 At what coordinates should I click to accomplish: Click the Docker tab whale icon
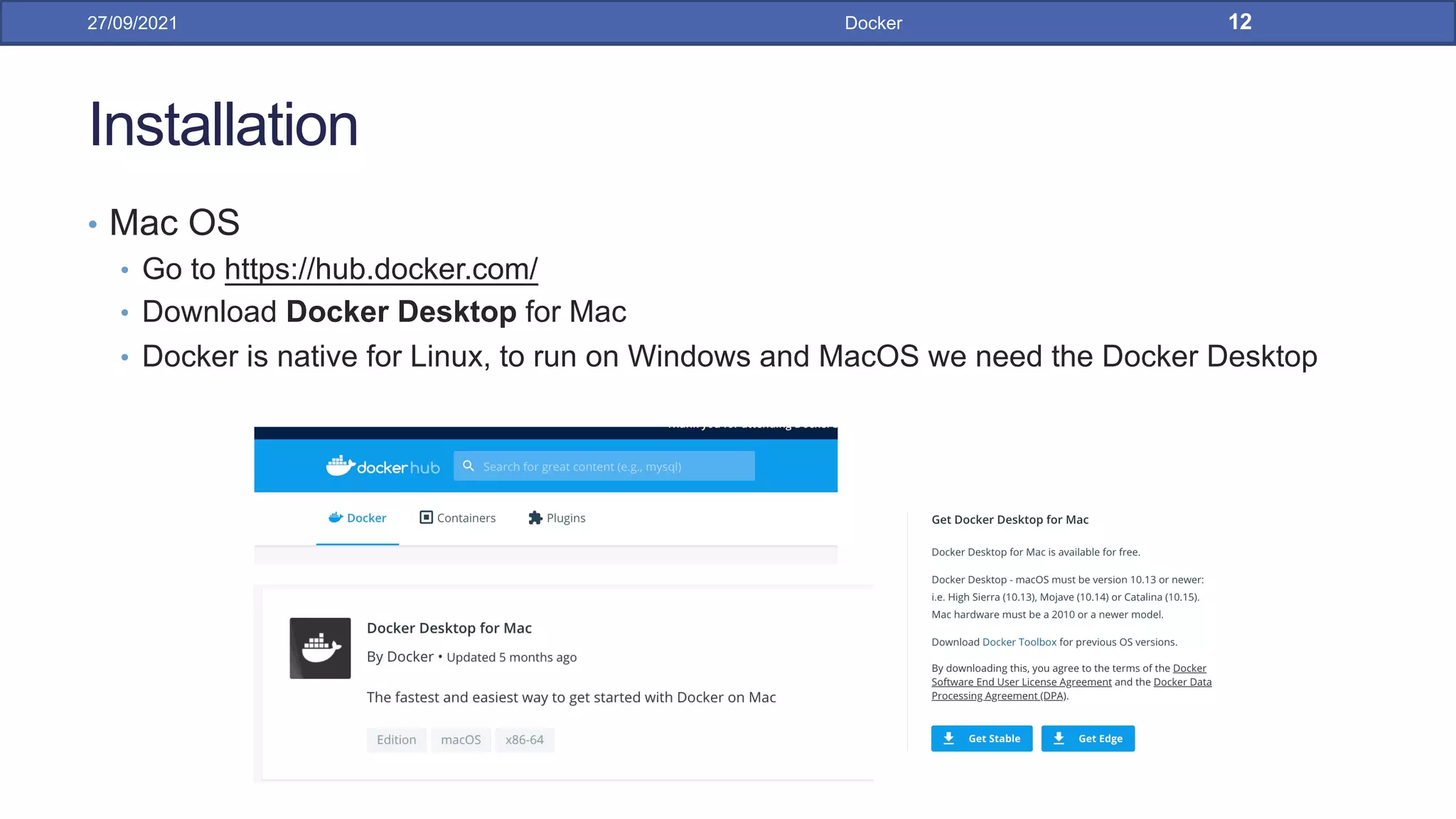tap(336, 518)
